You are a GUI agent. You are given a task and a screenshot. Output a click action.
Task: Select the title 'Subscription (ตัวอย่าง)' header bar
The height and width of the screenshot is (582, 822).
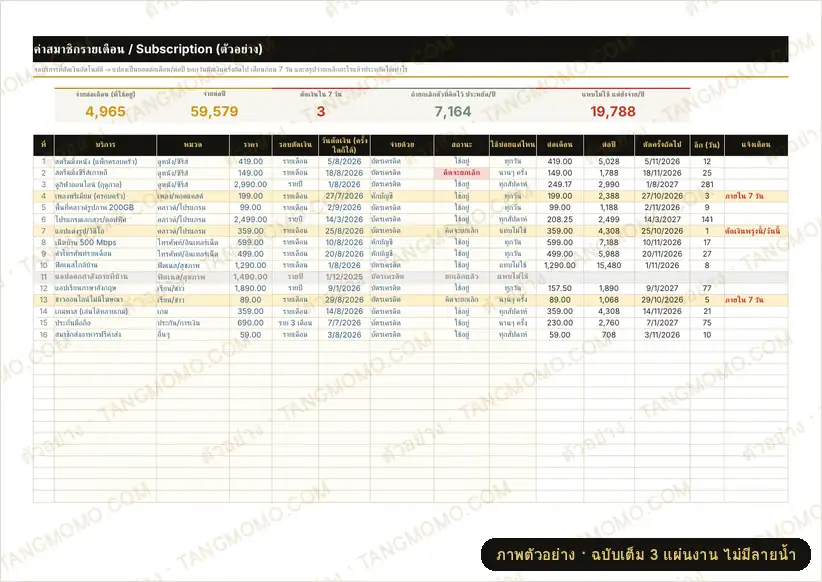(x=410, y=49)
